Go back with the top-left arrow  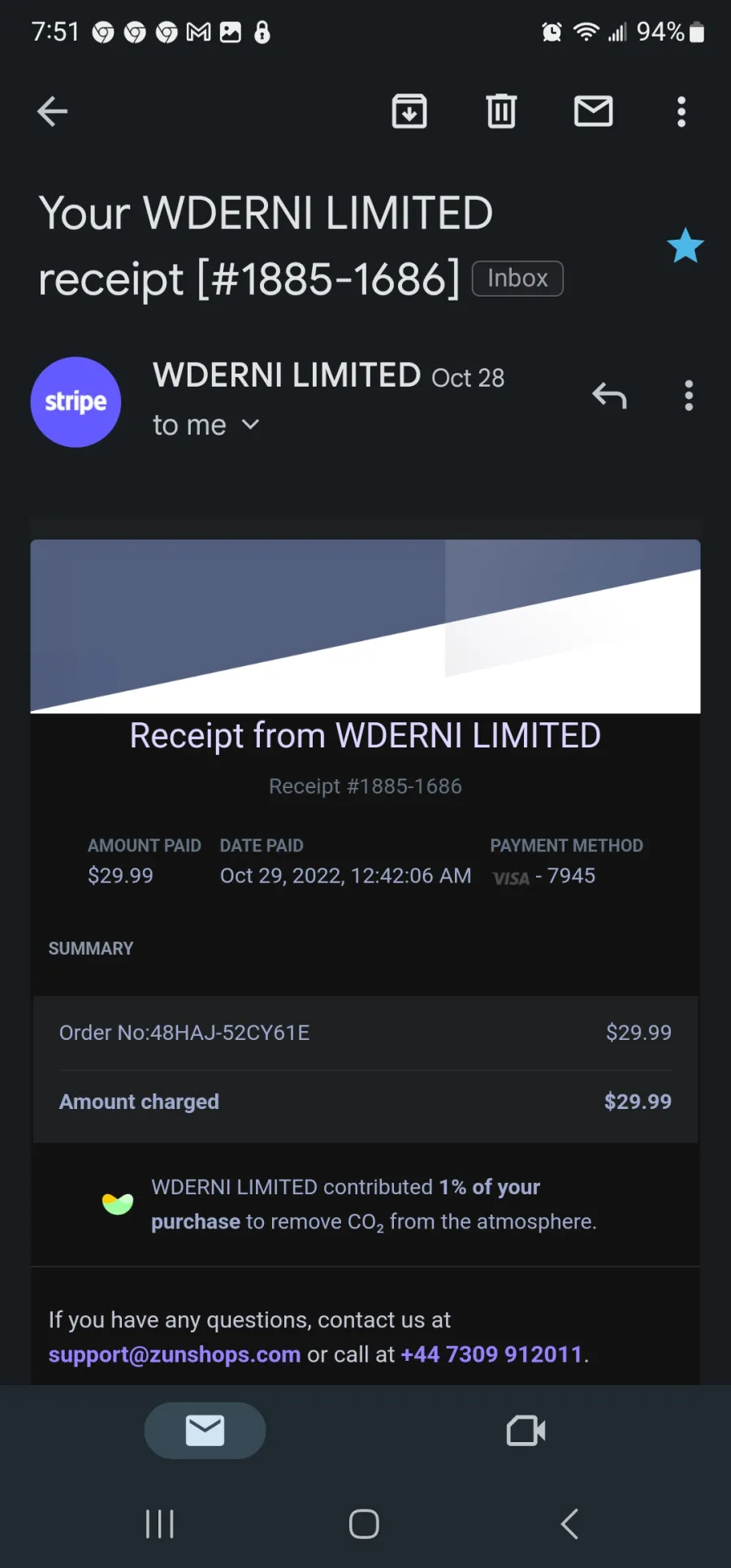pyautogui.click(x=52, y=111)
